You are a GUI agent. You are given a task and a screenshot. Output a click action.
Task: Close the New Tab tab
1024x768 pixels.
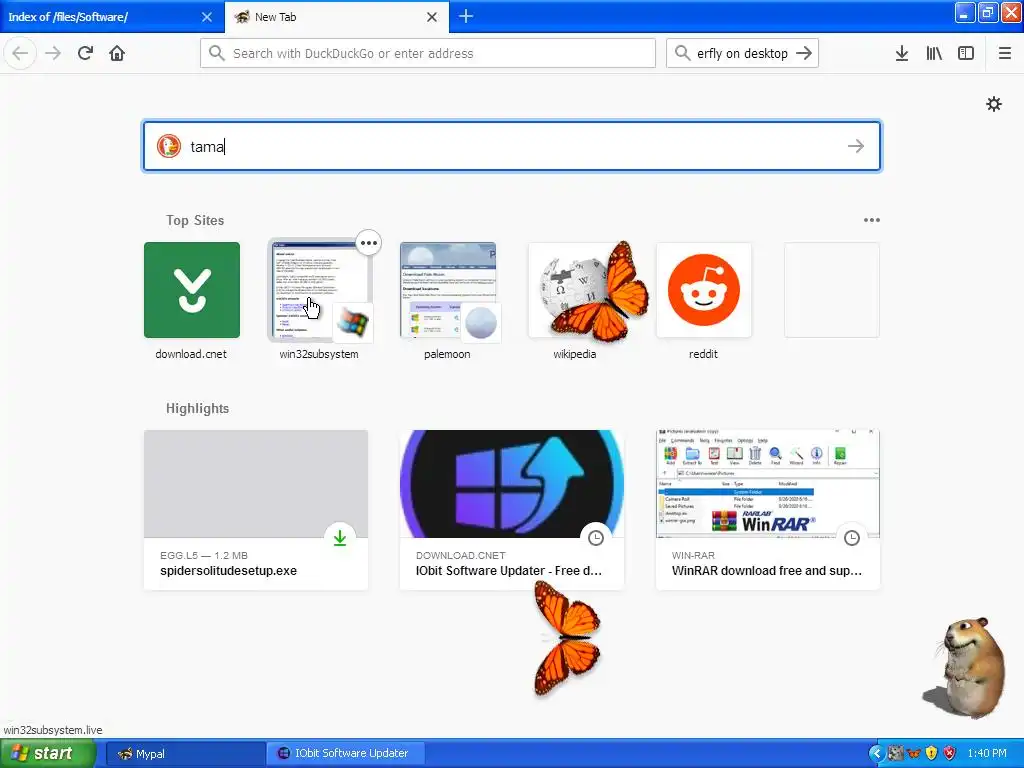pyautogui.click(x=432, y=17)
